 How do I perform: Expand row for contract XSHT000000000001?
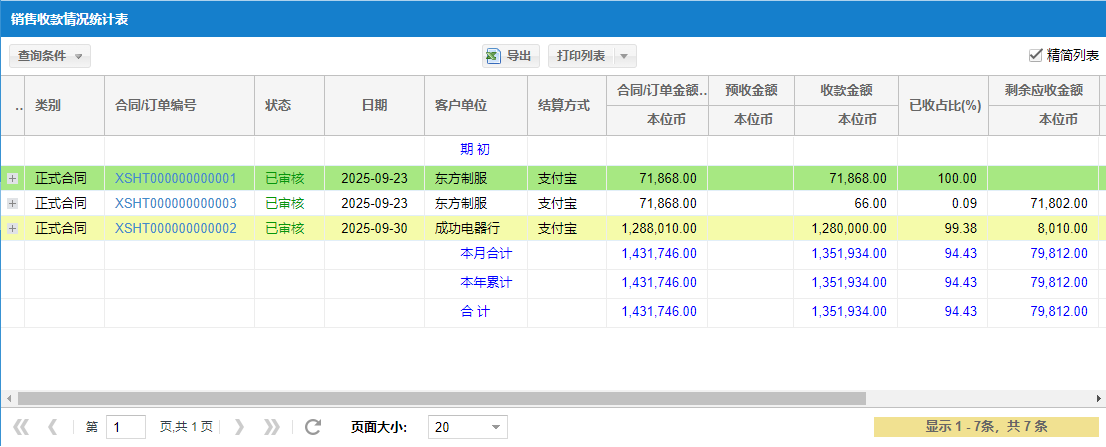pos(13,178)
